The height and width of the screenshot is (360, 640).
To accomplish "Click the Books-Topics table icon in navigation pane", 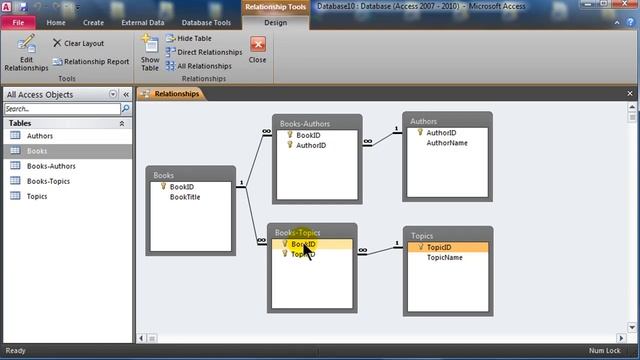I will click(x=15, y=181).
